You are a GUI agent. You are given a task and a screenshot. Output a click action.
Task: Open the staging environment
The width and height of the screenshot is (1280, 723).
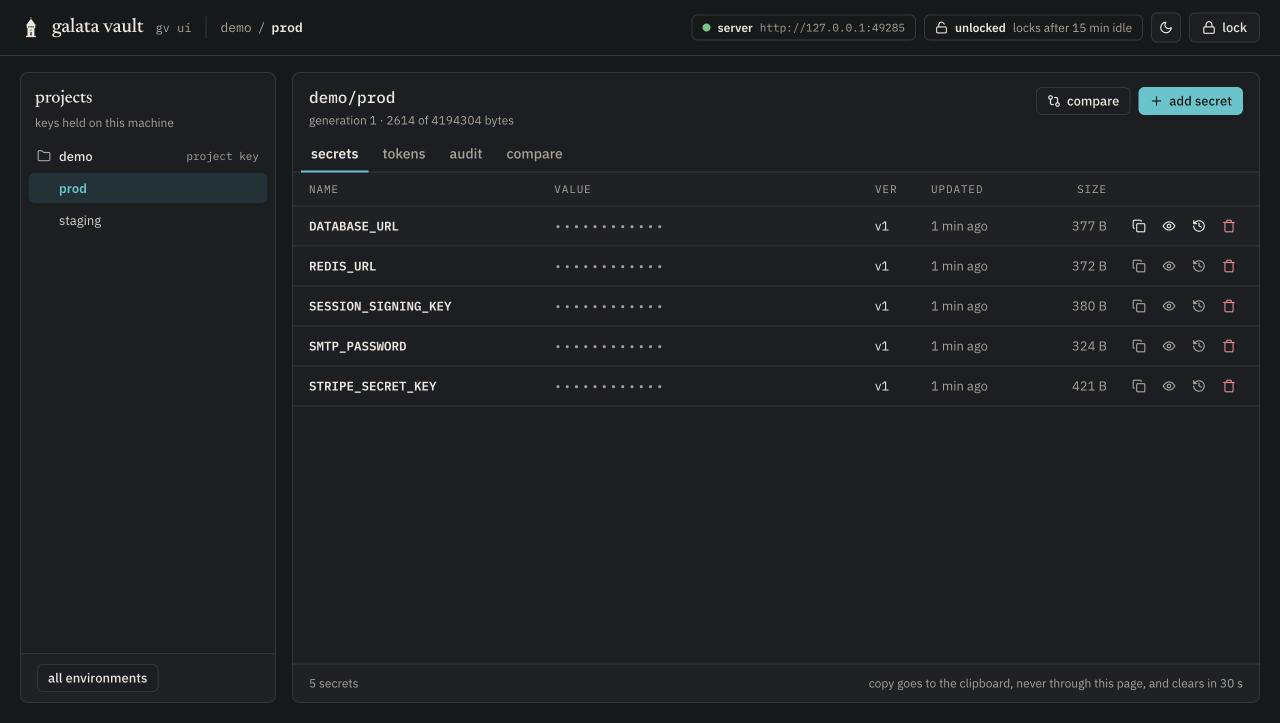[x=148, y=220]
